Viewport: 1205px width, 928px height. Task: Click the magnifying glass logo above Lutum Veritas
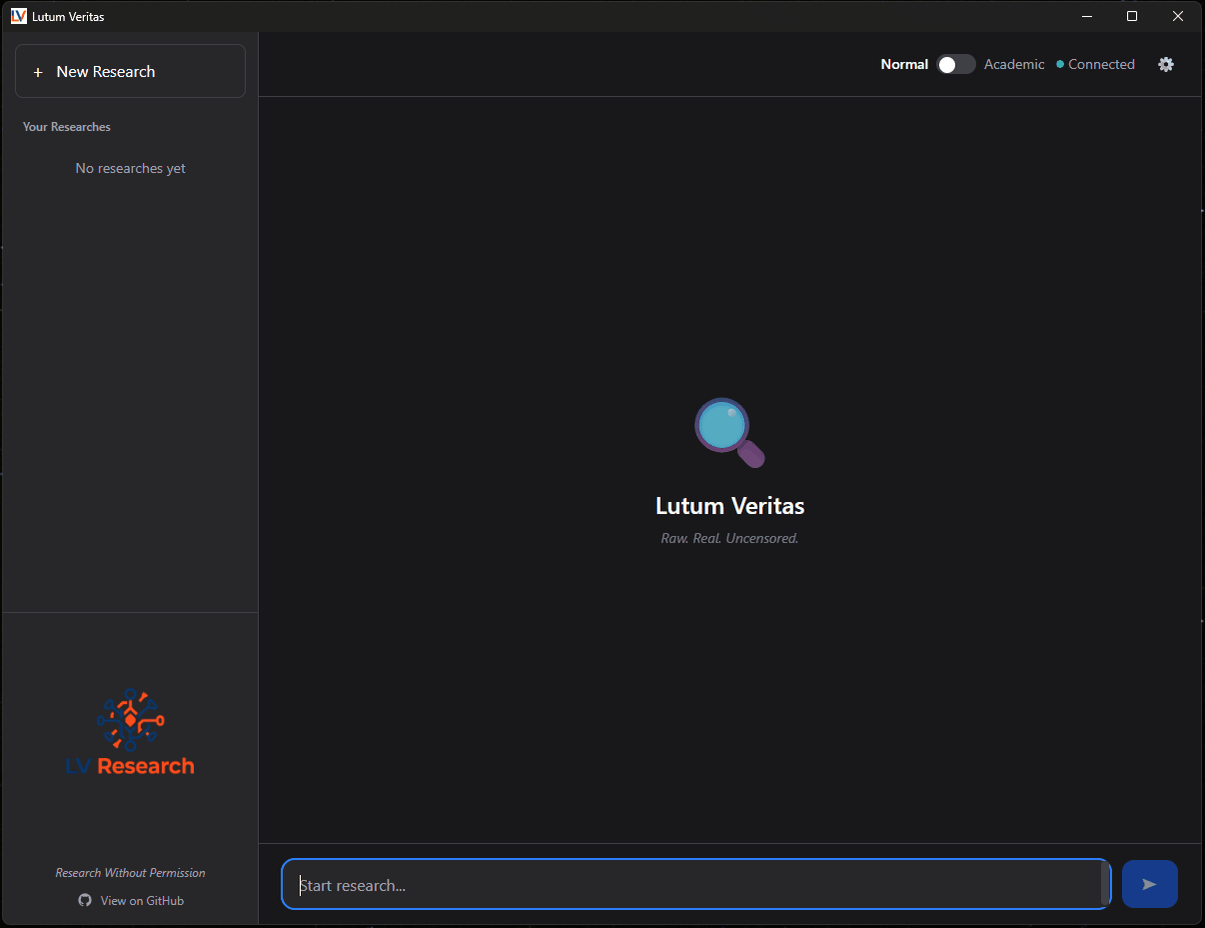point(729,432)
